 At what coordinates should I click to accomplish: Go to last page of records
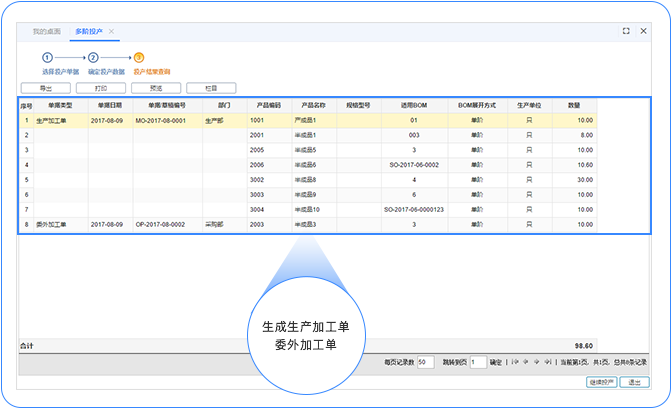click(x=549, y=362)
